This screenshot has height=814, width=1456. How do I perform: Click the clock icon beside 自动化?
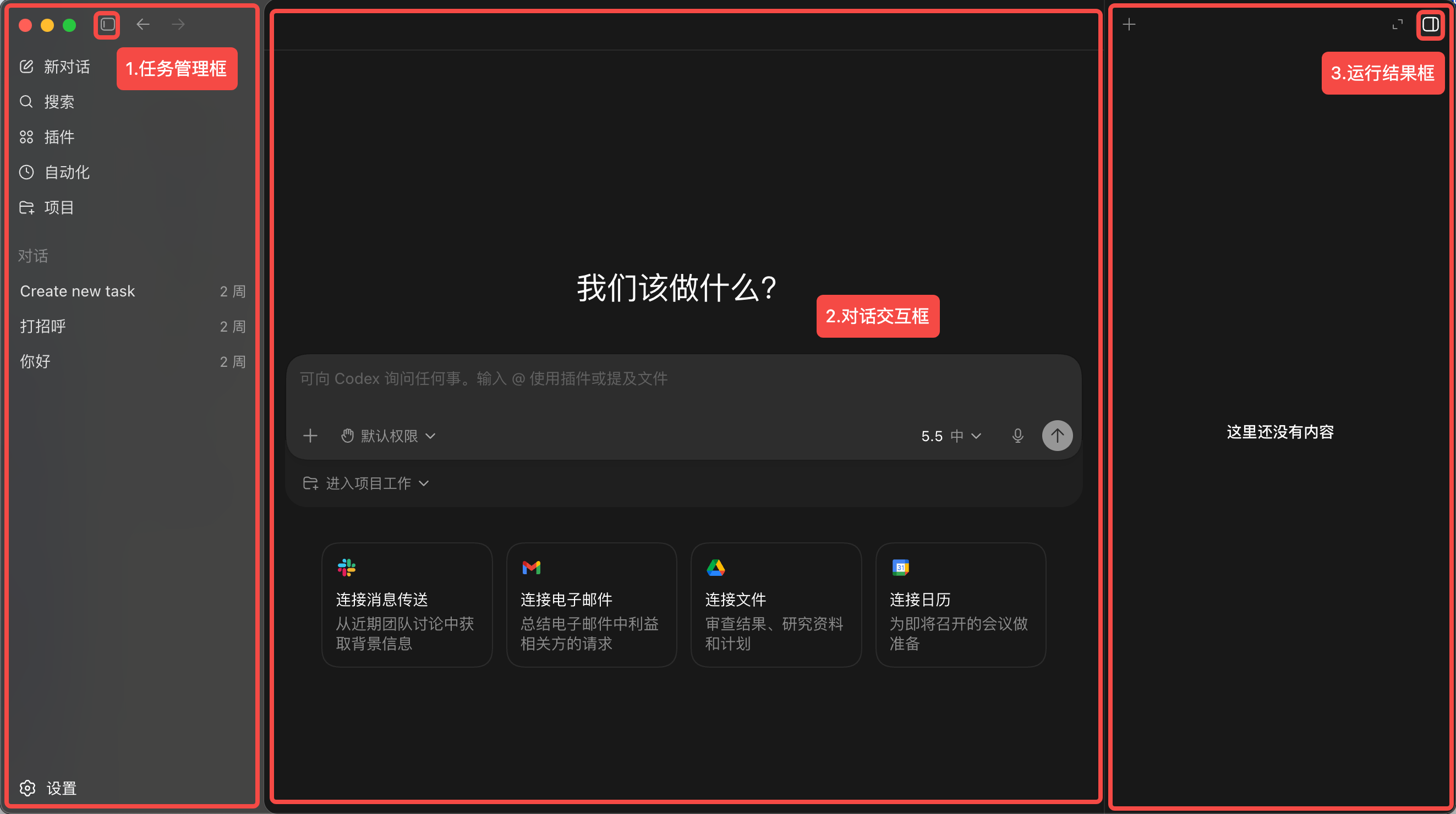tap(26, 172)
